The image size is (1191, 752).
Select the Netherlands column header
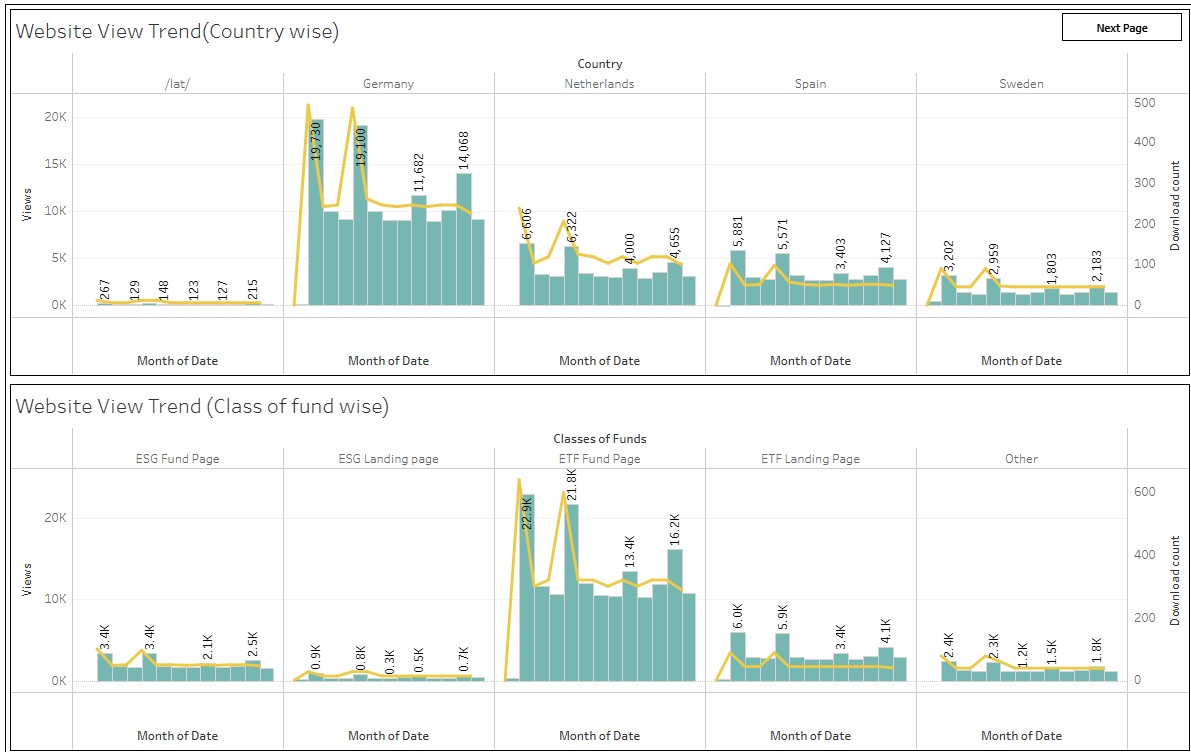(x=599, y=84)
